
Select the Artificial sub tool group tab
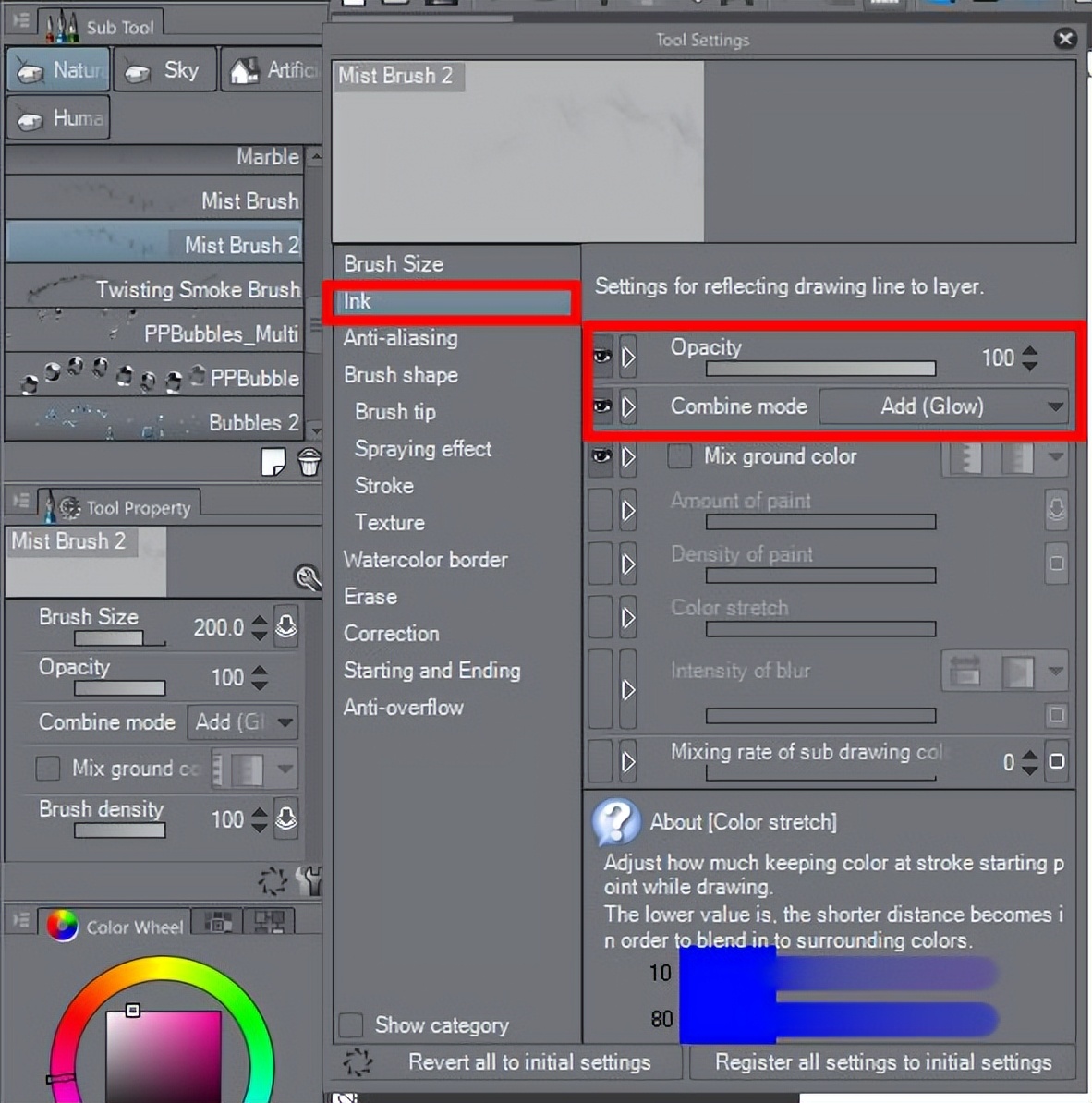point(272,69)
